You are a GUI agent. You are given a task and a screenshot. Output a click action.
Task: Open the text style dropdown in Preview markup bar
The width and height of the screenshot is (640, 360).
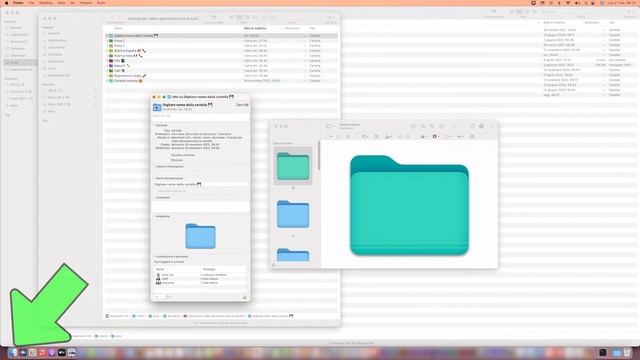pos(460,136)
